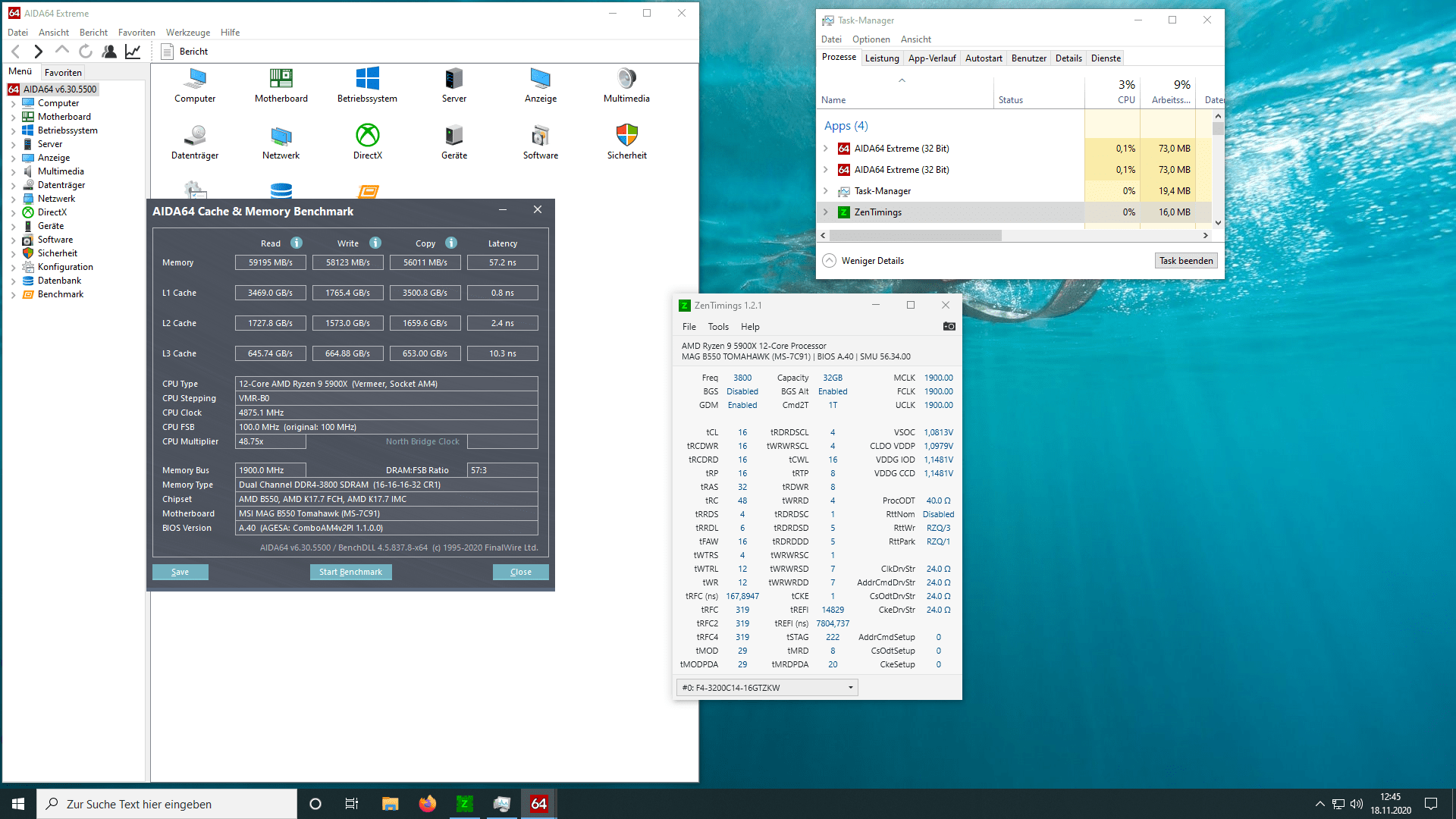Screen dimensions: 1456x819
Task: Open the Computer category icon in AIDA64
Action: (196, 85)
